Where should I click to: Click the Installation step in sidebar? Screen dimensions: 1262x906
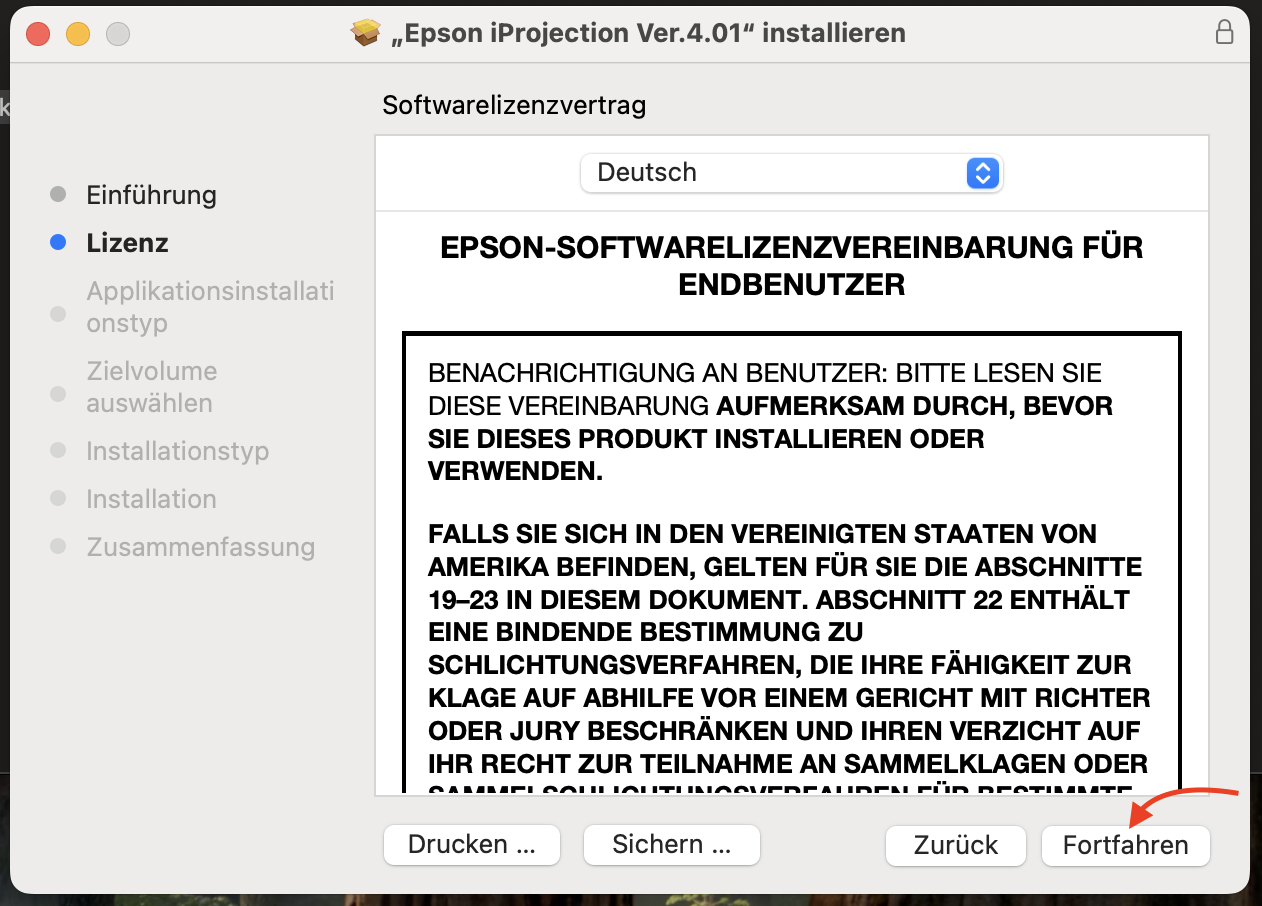(x=151, y=499)
